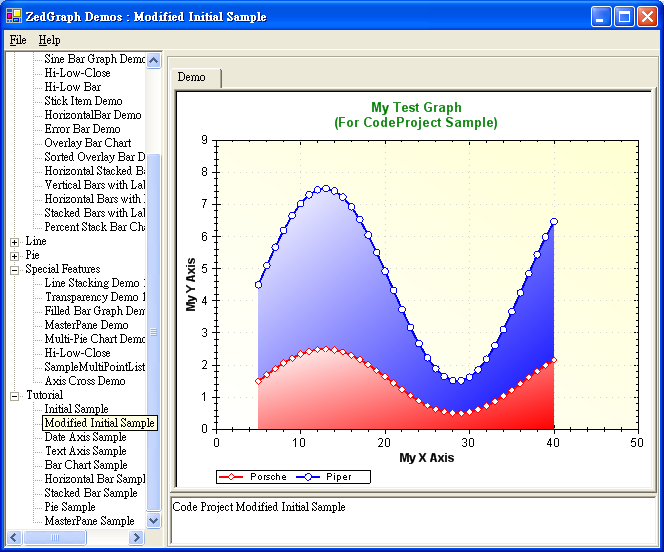
Task: Select the Tutorial category label
Action: coord(44,395)
